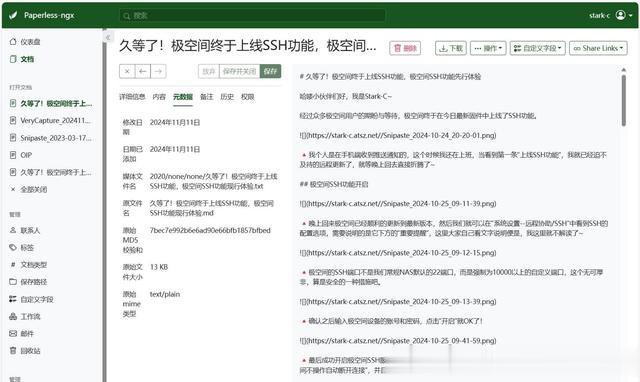Open first 久等了 document in open list
This screenshot has height=382, width=640.
(51, 104)
